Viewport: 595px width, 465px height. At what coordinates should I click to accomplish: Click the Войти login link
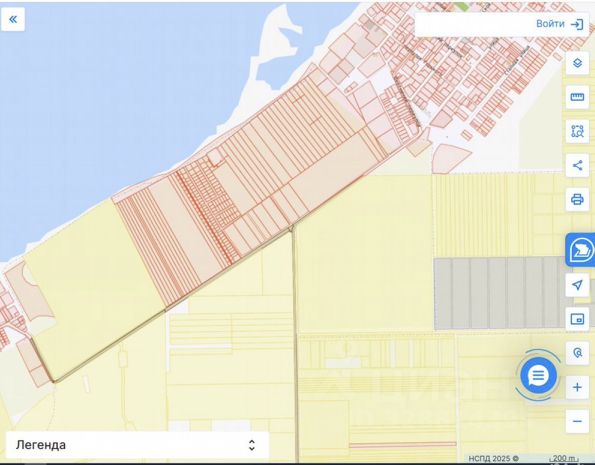[x=550, y=24]
